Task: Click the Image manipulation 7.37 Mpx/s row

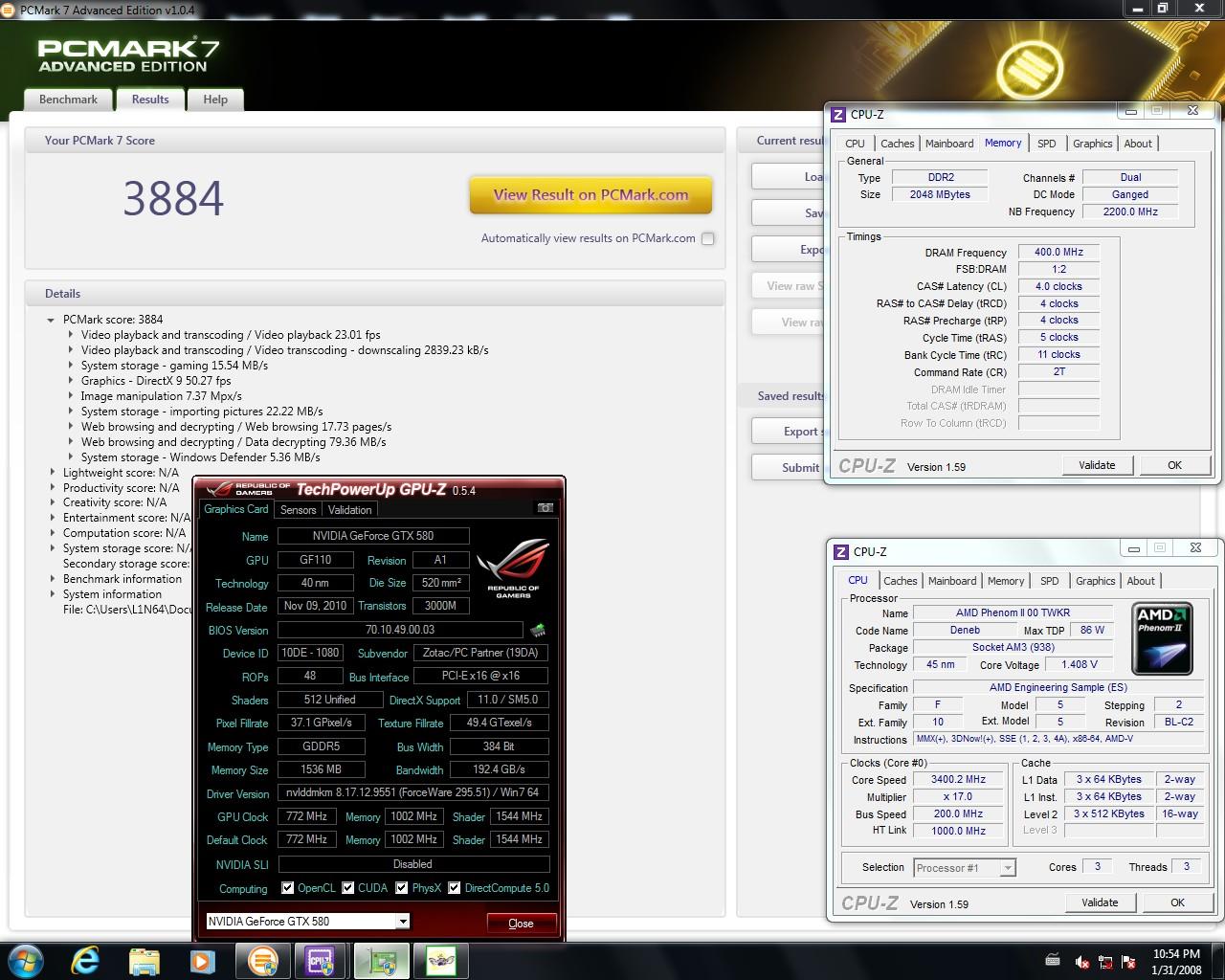Action: coord(161,396)
